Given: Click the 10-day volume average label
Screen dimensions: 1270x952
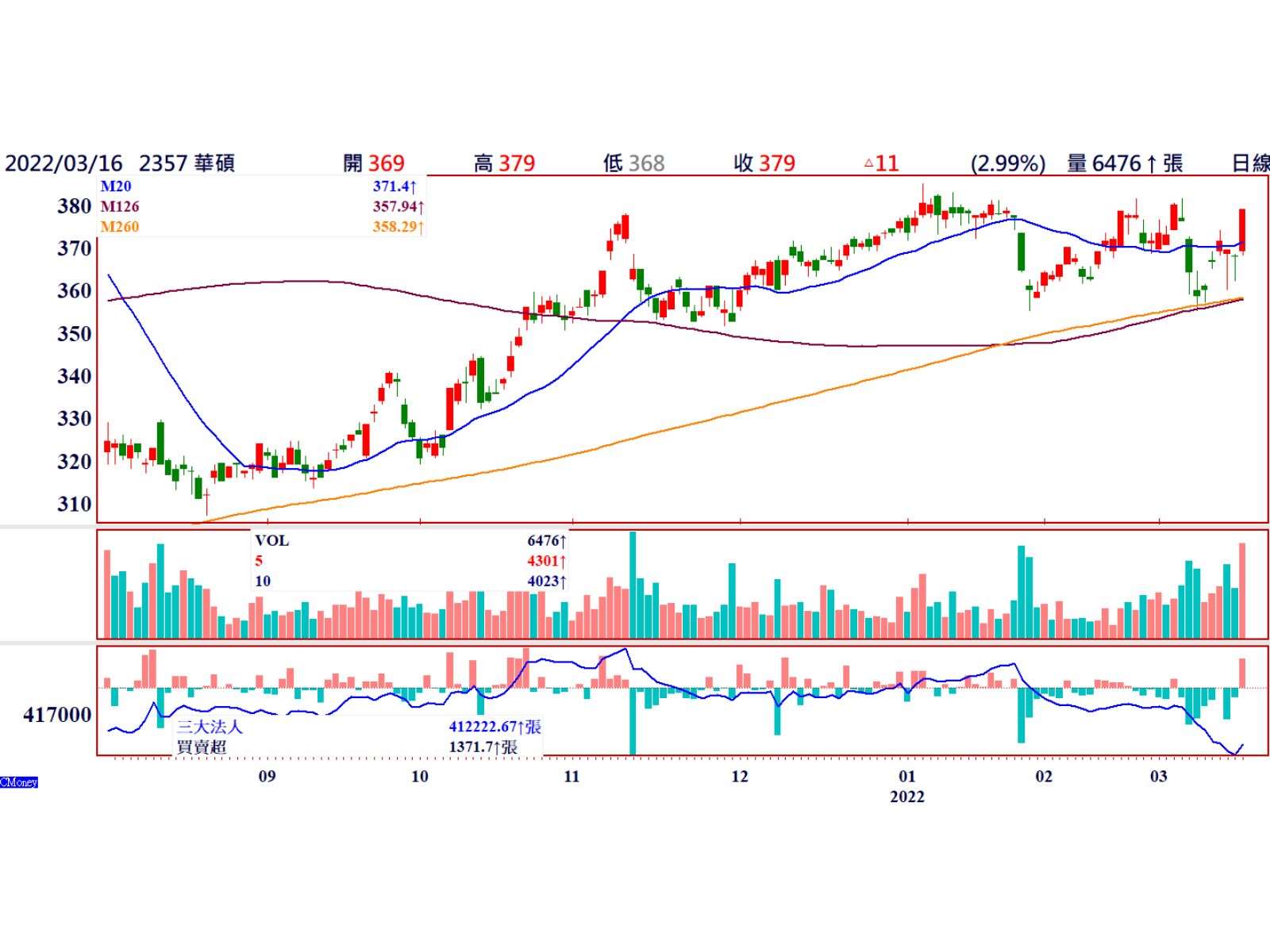Looking at the screenshot, I should (263, 582).
